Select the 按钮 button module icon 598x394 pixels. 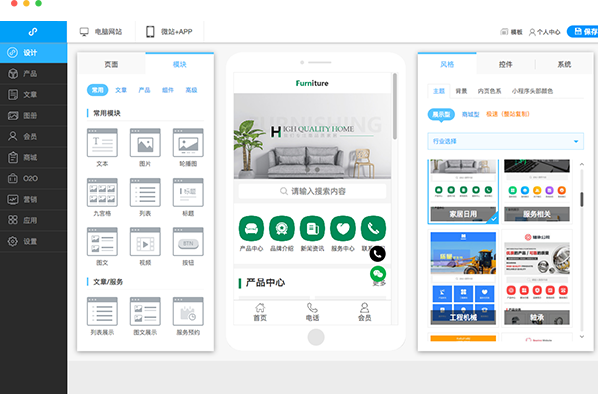pos(188,242)
